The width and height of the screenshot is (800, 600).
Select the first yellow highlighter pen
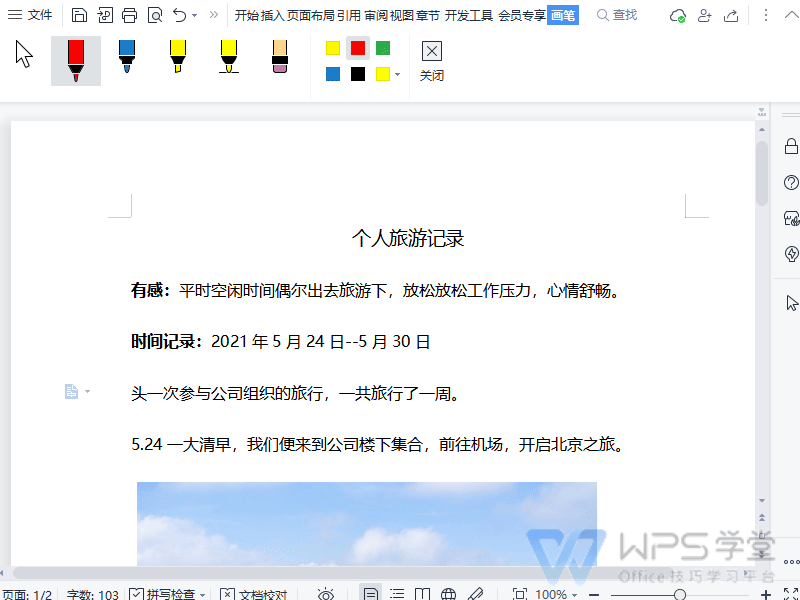[178, 56]
